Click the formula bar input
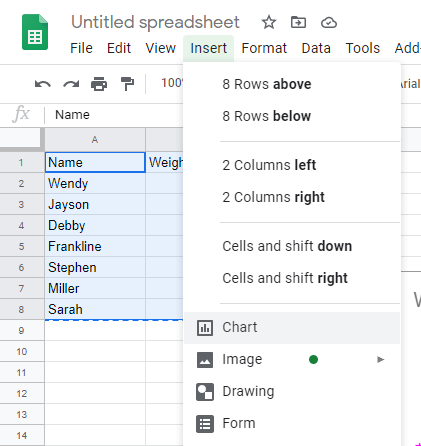Screen dimensions: 421x446 pos(113,115)
